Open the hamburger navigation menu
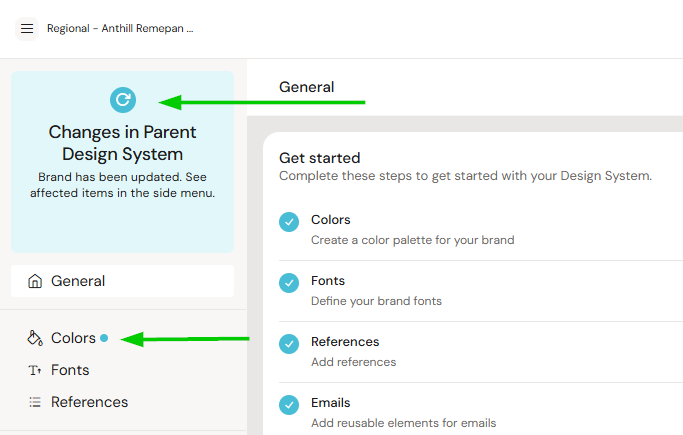This screenshot has width=683, height=435. [27, 28]
